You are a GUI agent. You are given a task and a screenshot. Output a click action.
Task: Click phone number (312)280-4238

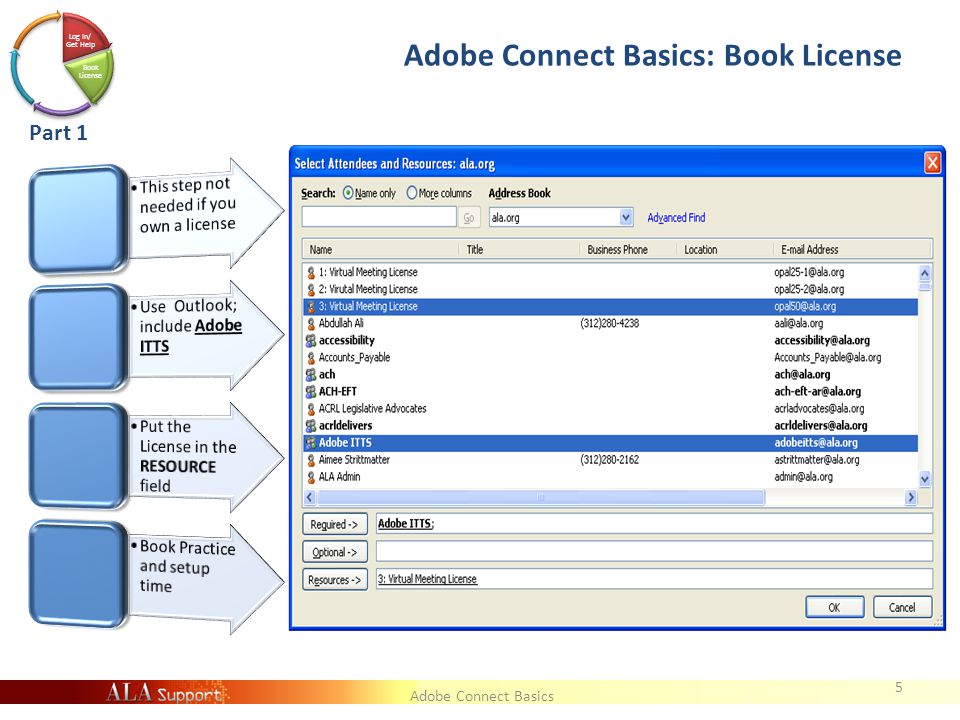point(609,323)
